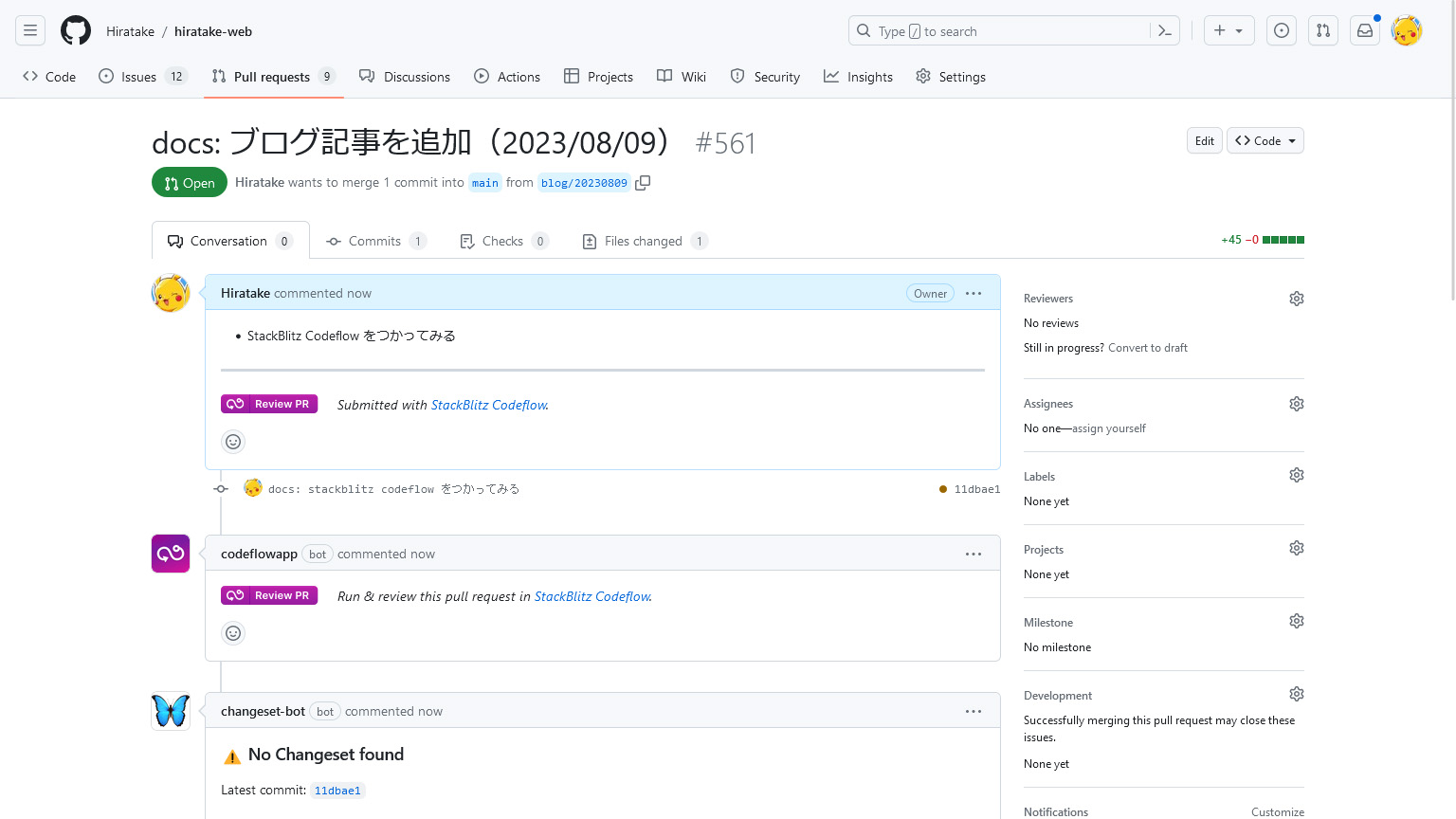The height and width of the screenshot is (819, 1456).
Task: Click Review PR button in codeflowapp comment
Action: point(269,595)
